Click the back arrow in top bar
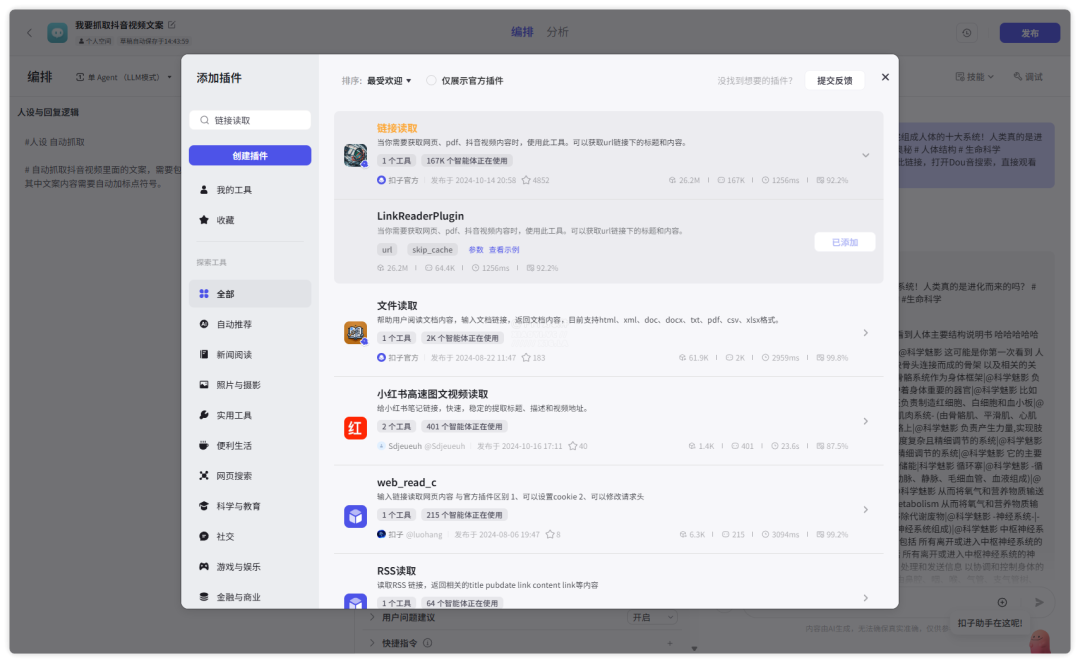This screenshot has height=663, width=1080. click(30, 32)
